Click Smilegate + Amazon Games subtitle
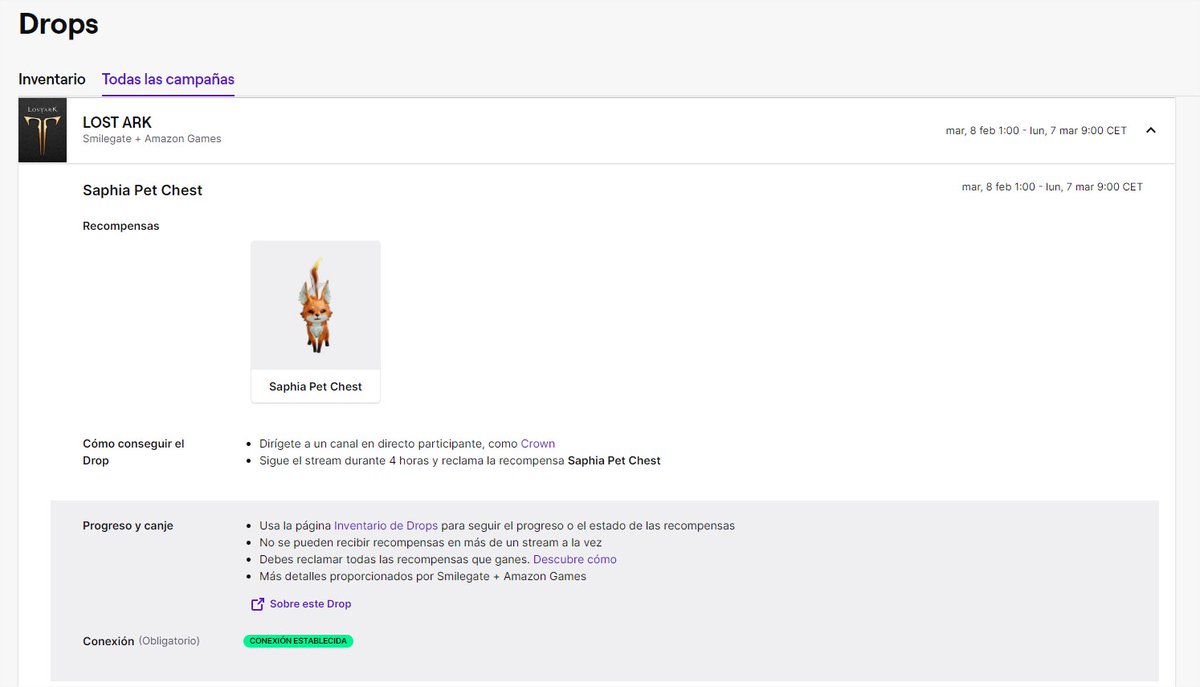 click(152, 139)
